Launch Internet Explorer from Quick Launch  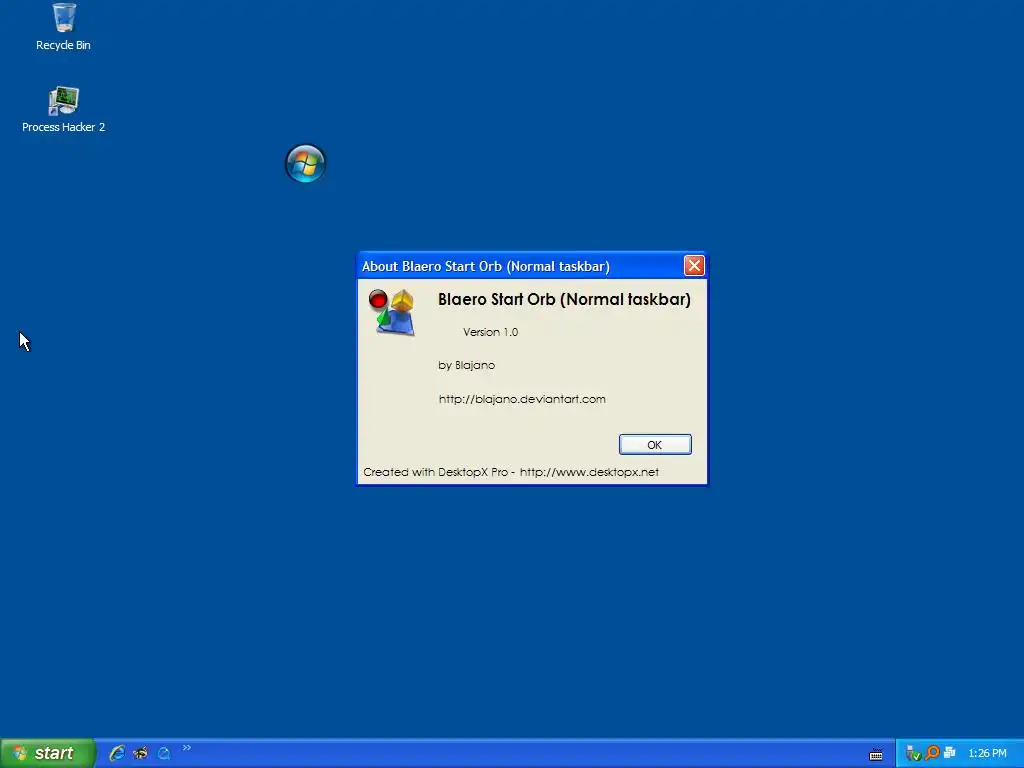tap(117, 753)
